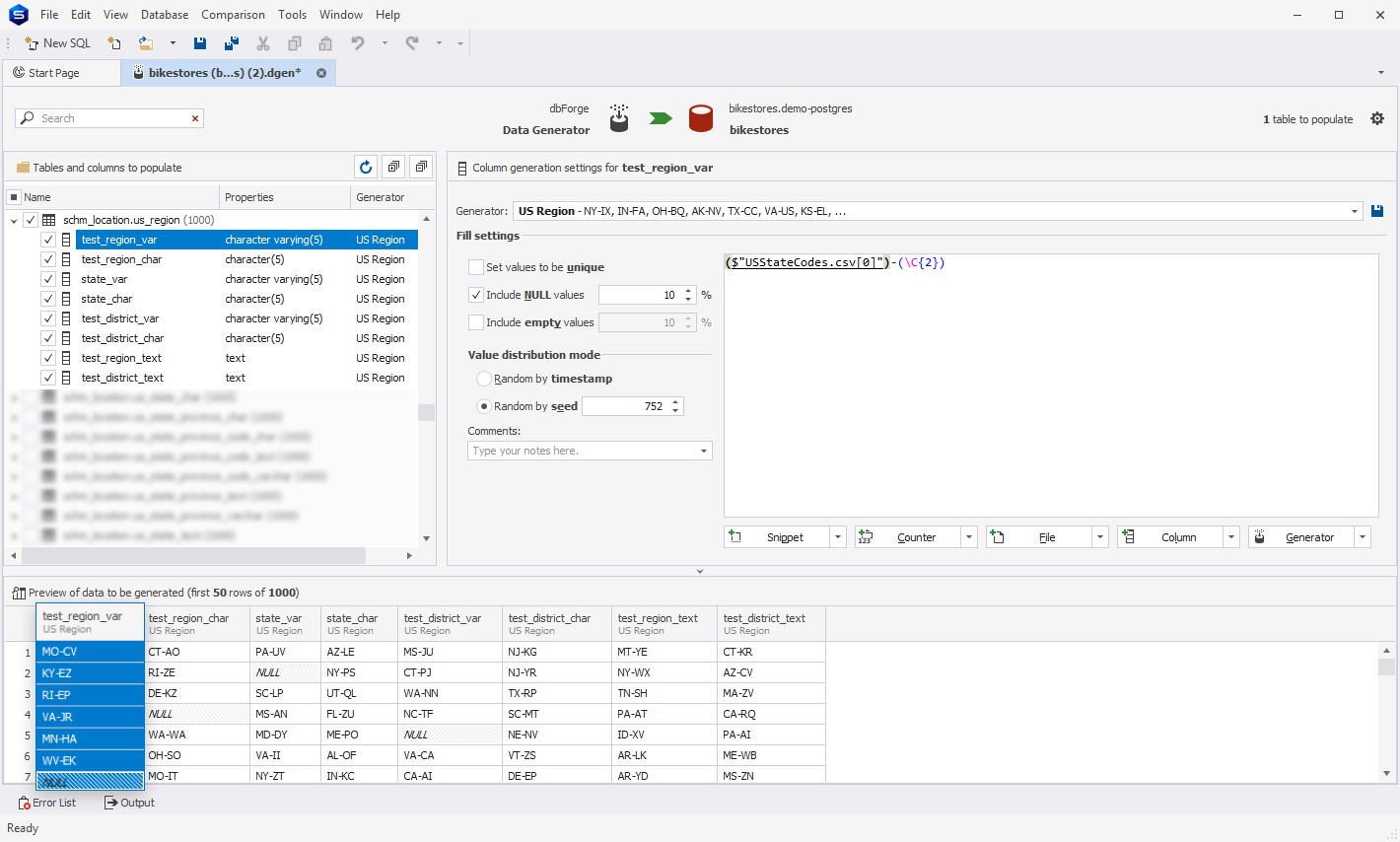
Task: Click the save generator icon beside Generator dropdown
Action: pos(1377,211)
